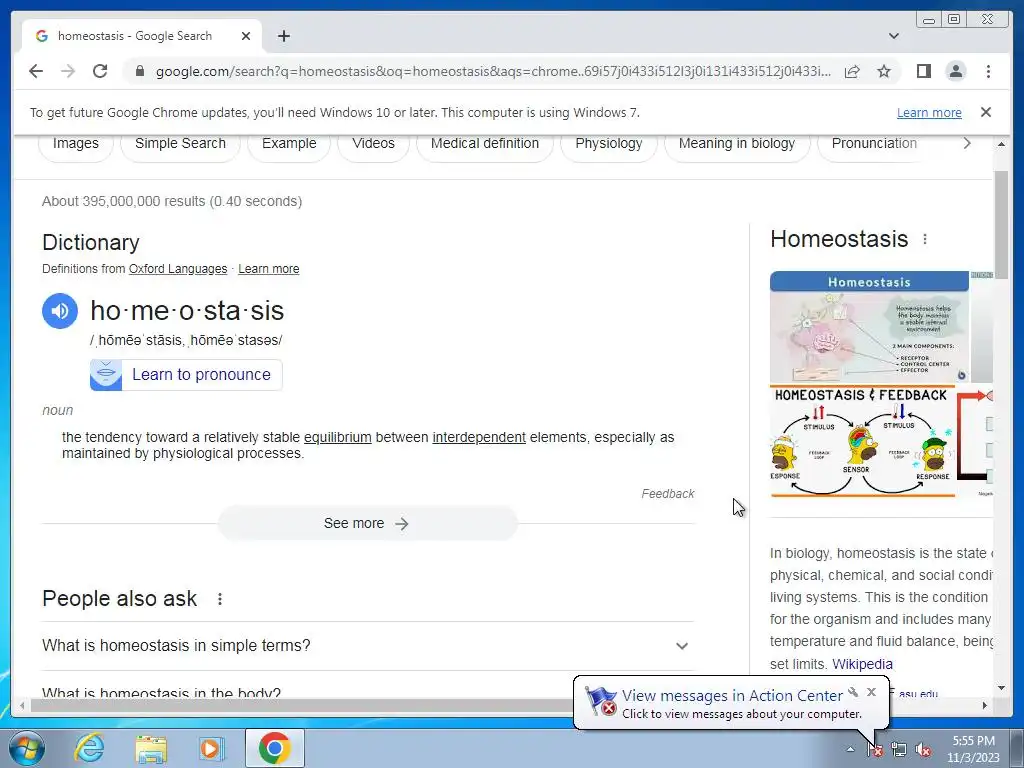Open Learn more link in update notice
The image size is (1024, 768).
[x=929, y=112]
